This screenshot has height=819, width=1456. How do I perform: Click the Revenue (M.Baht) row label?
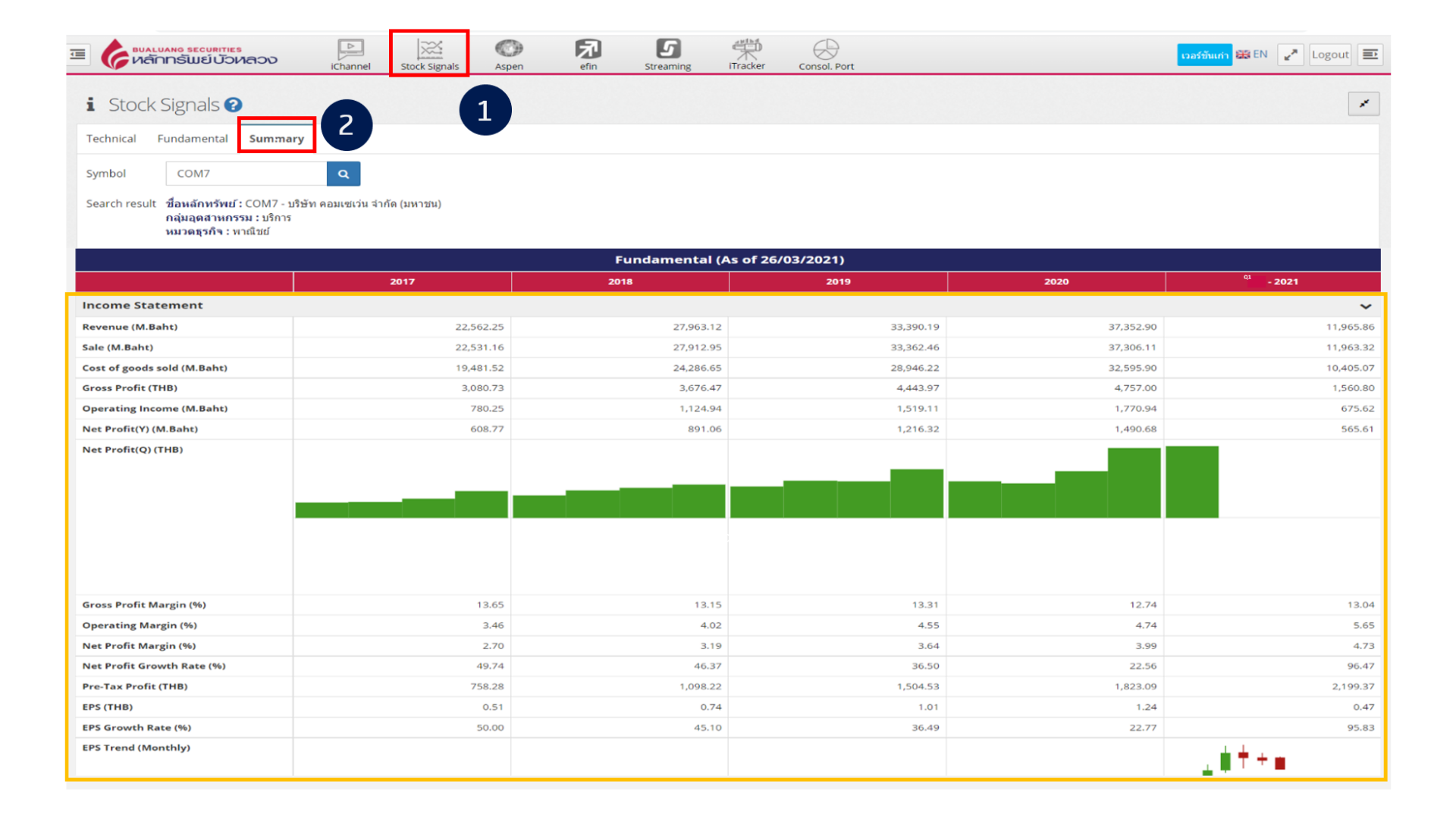tap(130, 327)
